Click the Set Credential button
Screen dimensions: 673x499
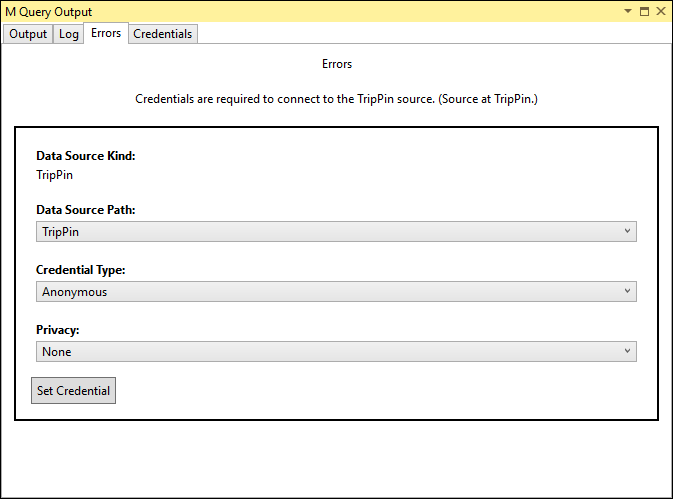(x=73, y=390)
